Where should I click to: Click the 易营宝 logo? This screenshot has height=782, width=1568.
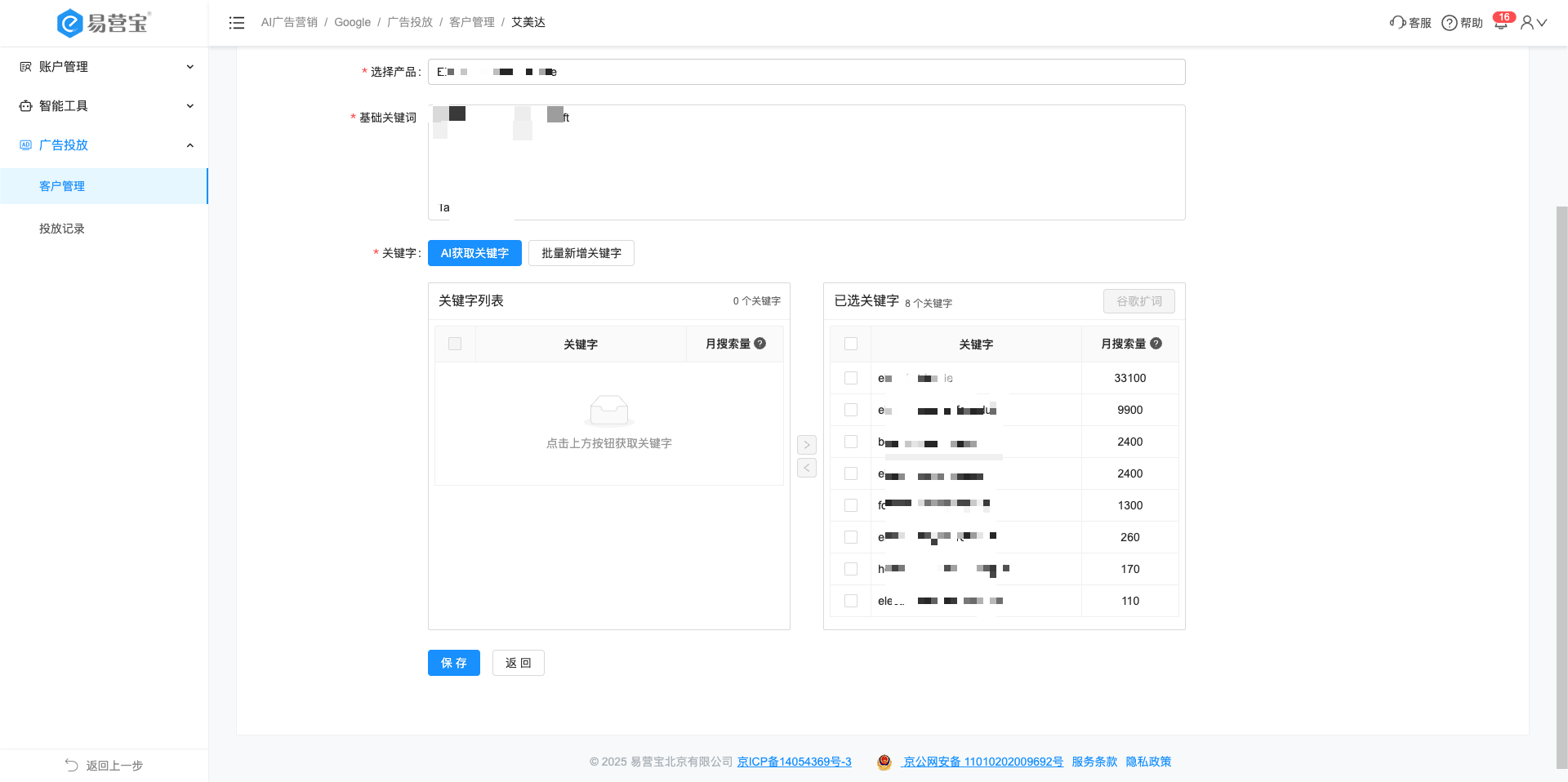click(x=103, y=23)
